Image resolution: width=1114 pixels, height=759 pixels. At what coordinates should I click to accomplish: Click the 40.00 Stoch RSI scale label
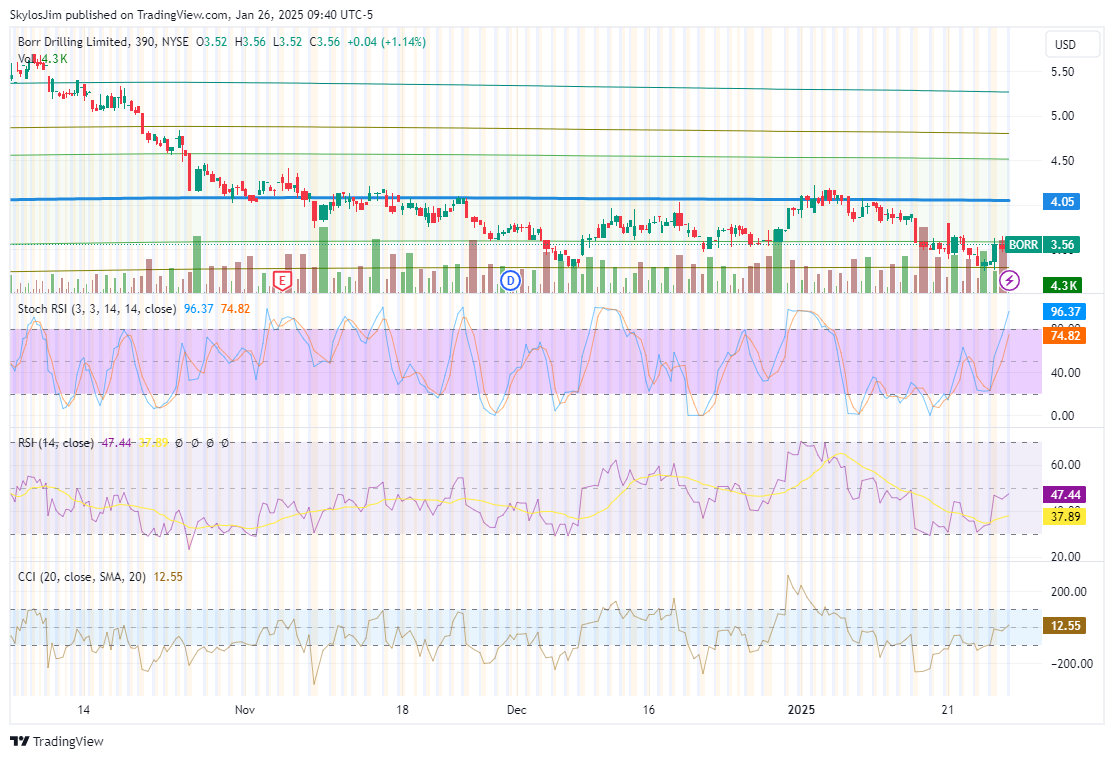[x=1066, y=372]
